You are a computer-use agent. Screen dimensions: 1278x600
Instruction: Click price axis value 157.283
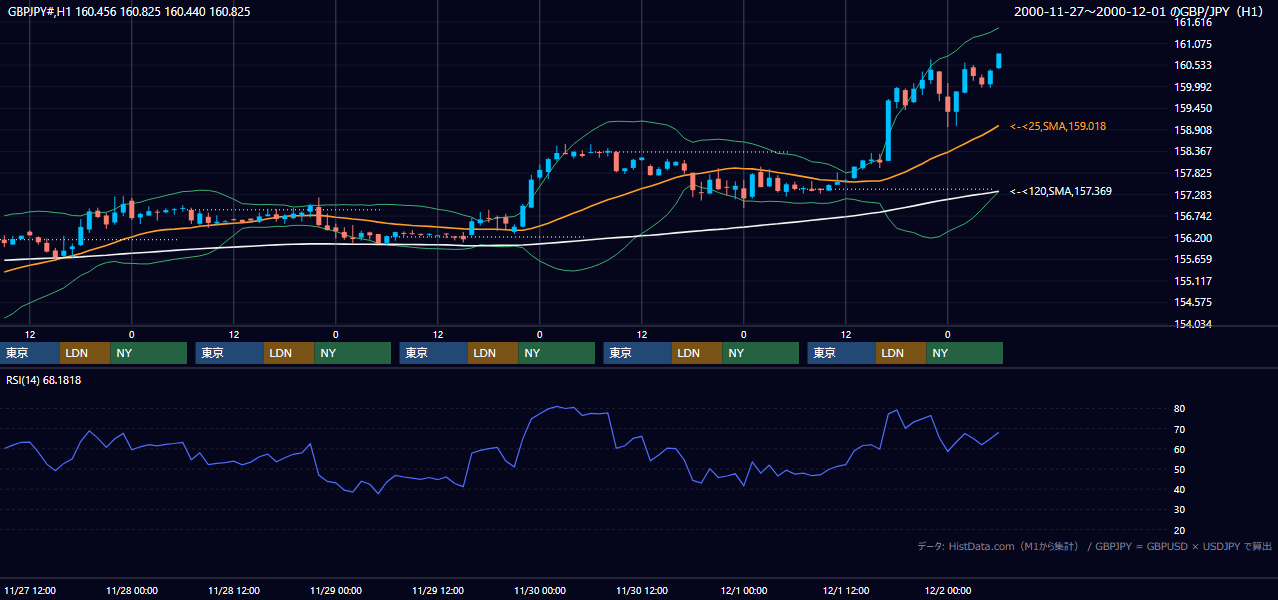click(x=1193, y=195)
